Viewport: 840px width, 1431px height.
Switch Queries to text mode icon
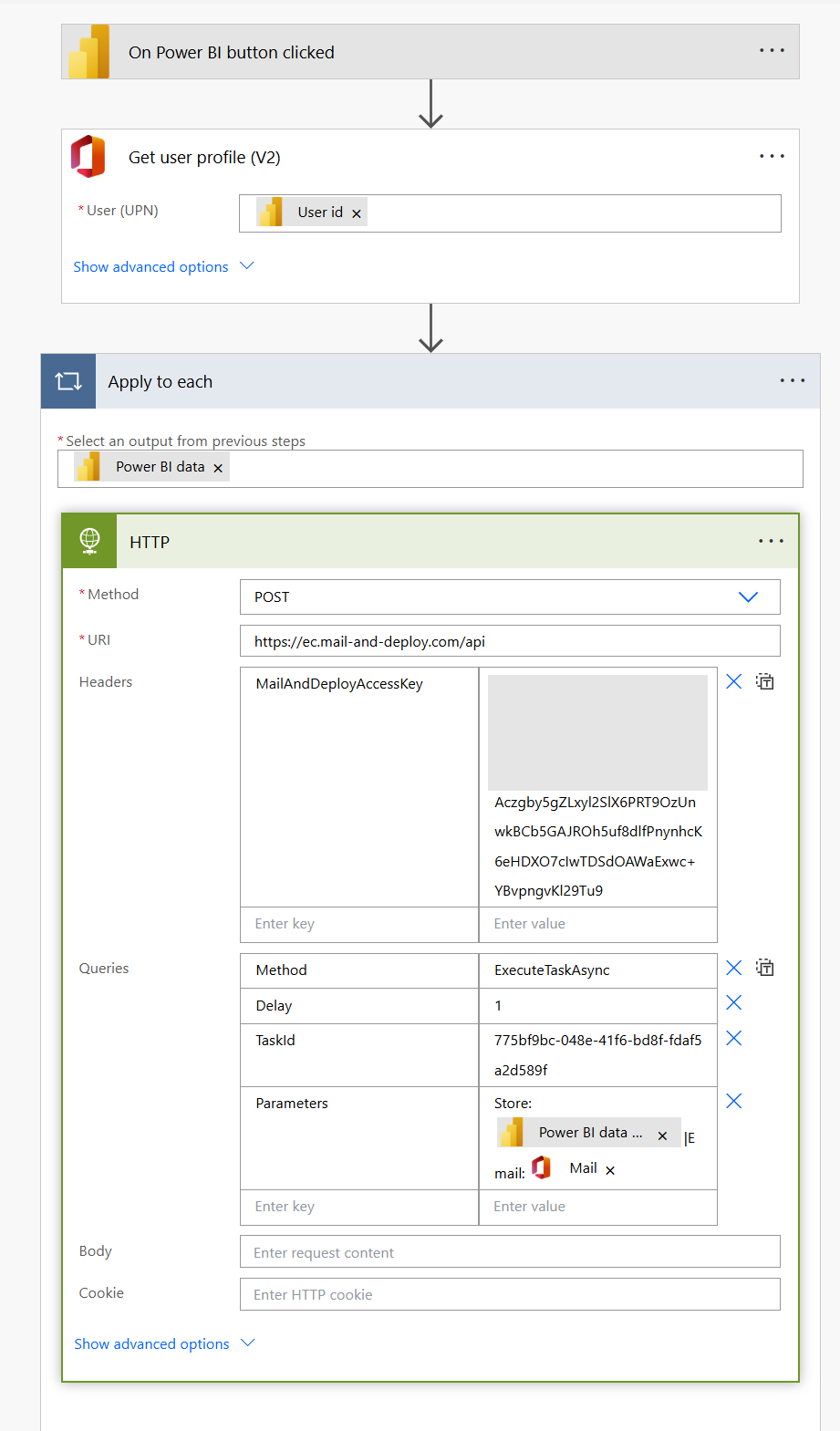pyautogui.click(x=765, y=968)
